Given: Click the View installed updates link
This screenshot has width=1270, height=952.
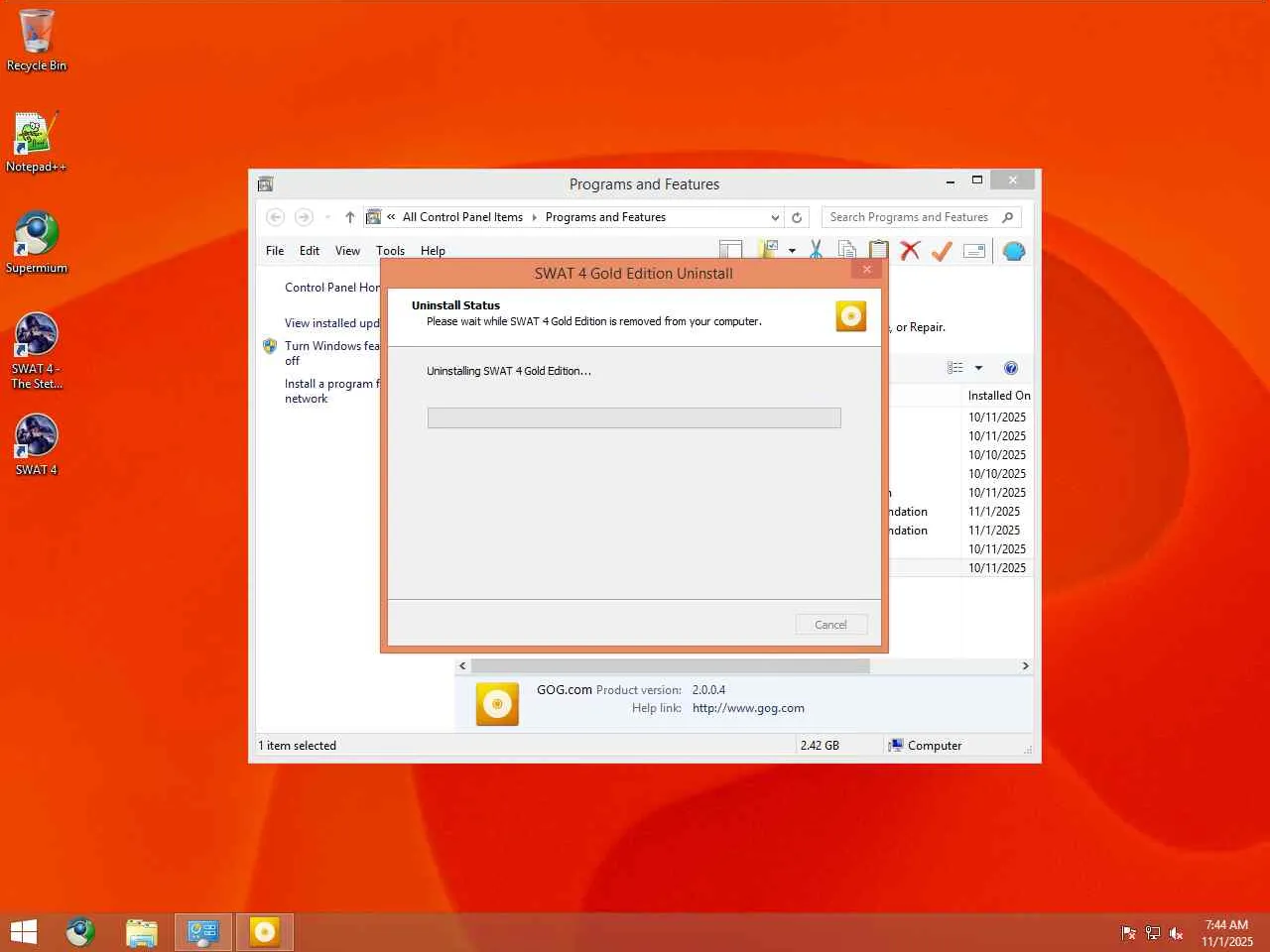Looking at the screenshot, I should (332, 323).
